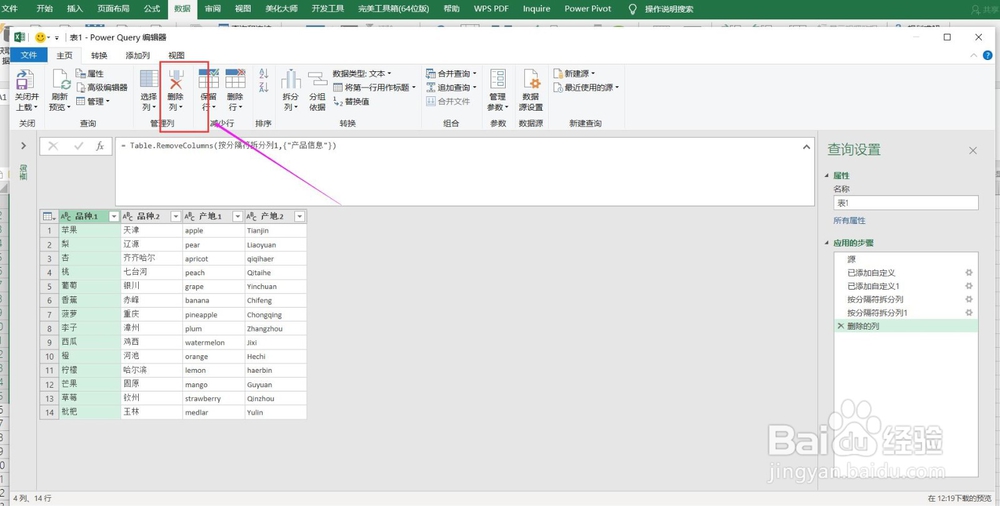Screen dimensions: 1000x506
Task: Click 替换值 replace values
Action: click(x=351, y=101)
